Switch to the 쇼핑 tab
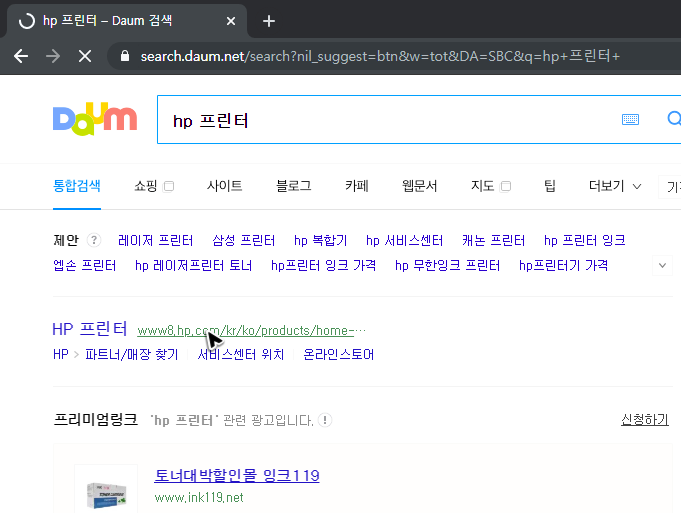This screenshot has height=513, width=681. 145,186
